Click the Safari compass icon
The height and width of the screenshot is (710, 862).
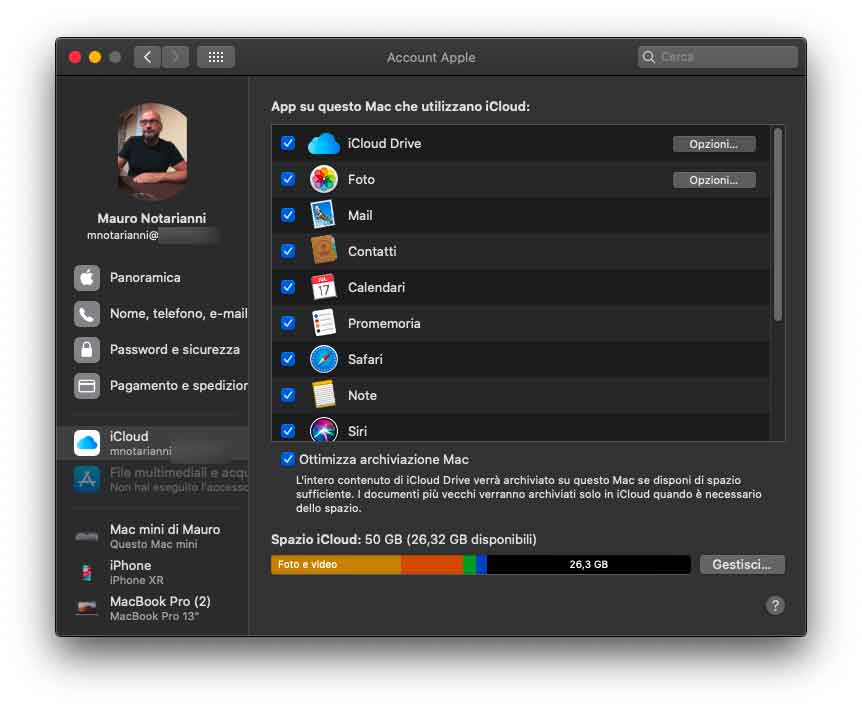point(323,359)
